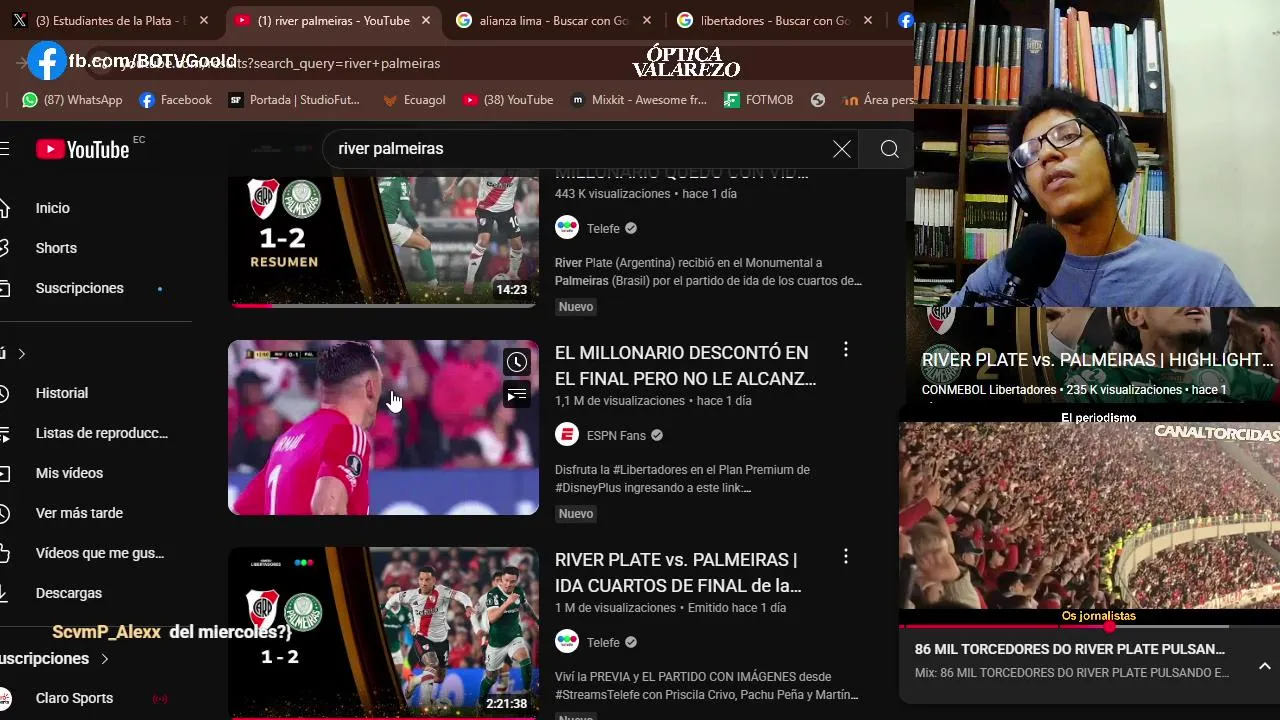Image resolution: width=1280 pixels, height=720 pixels.
Task: Open the WhatsApp bookmark
Action: (x=72, y=100)
